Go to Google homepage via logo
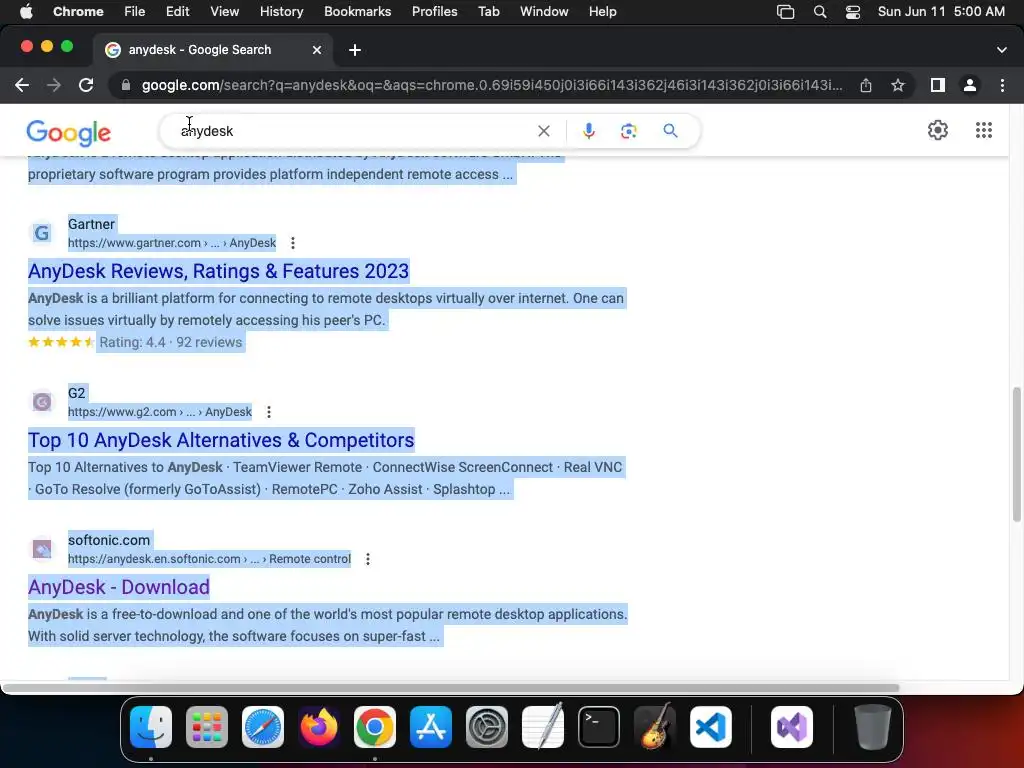The image size is (1024, 768). click(69, 133)
